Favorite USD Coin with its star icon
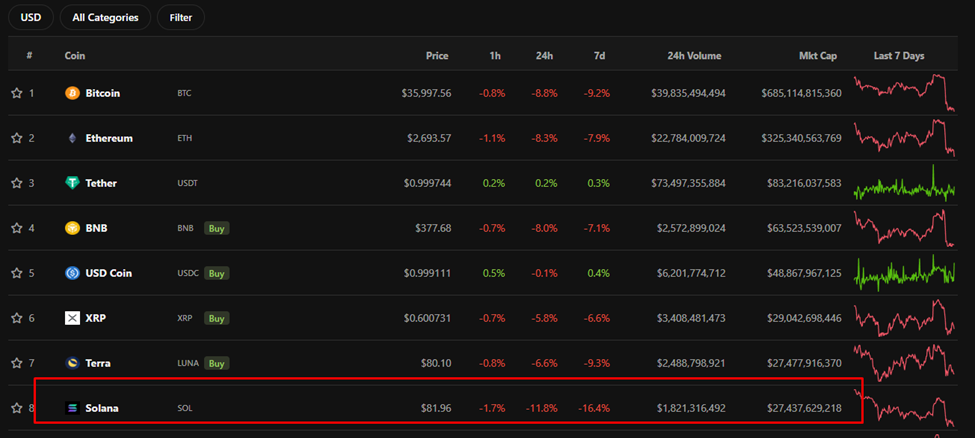This screenshot has height=438, width=975. pyautogui.click(x=17, y=273)
